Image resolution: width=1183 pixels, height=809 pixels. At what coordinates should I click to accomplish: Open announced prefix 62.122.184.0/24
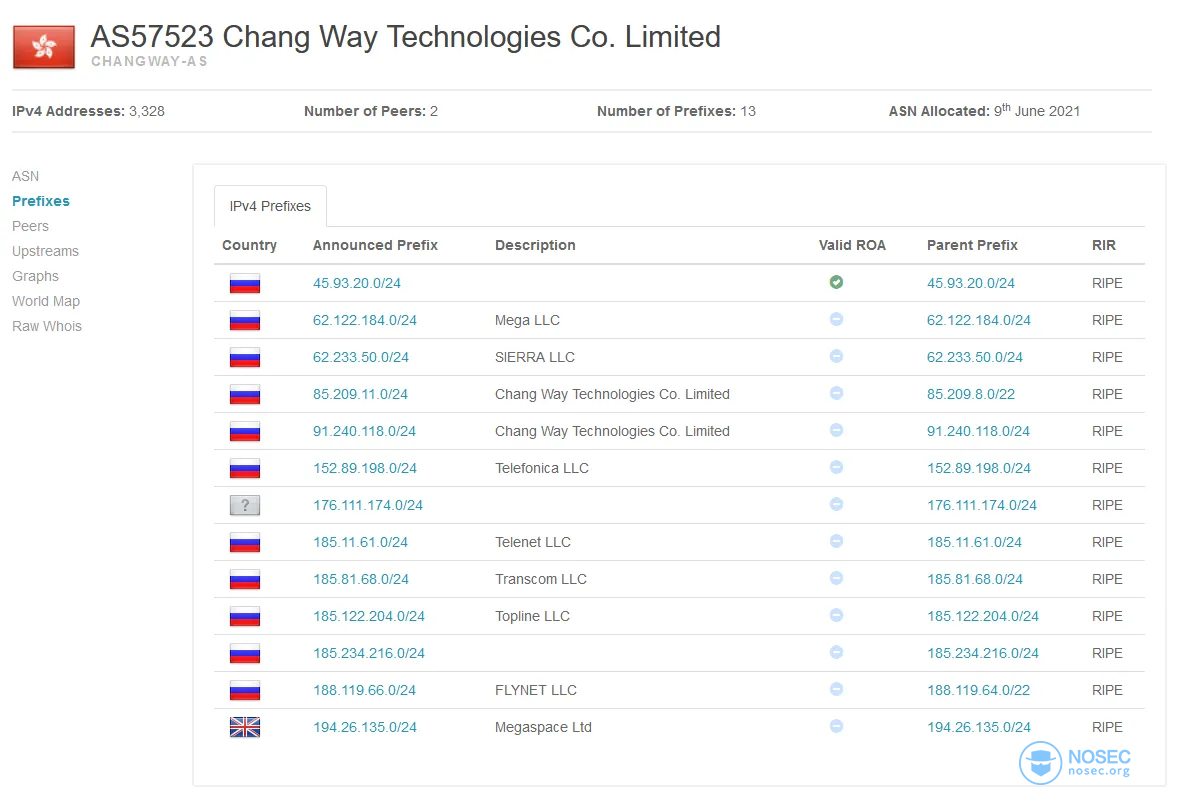click(364, 320)
